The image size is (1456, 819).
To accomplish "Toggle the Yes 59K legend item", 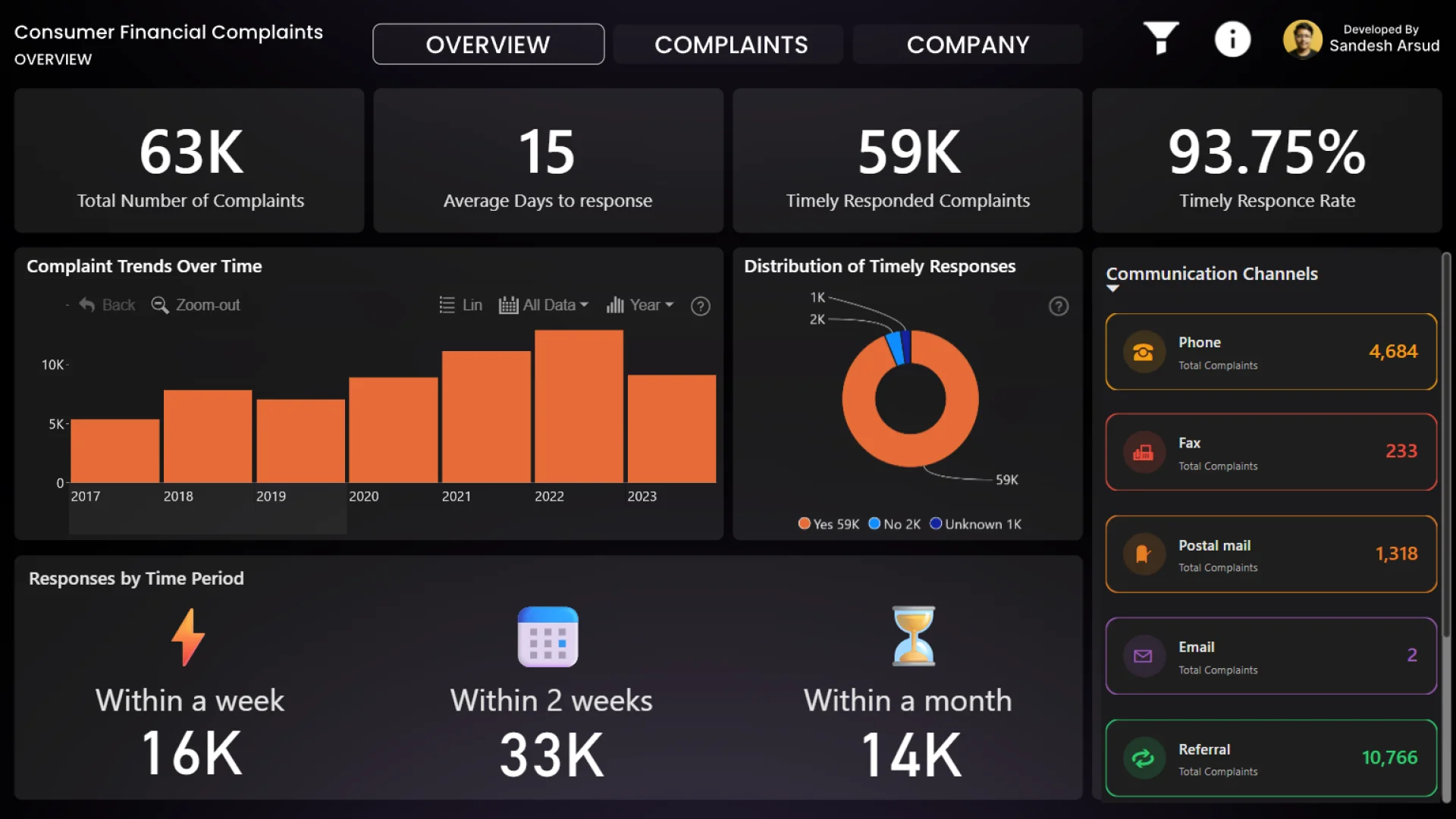I will click(x=828, y=524).
